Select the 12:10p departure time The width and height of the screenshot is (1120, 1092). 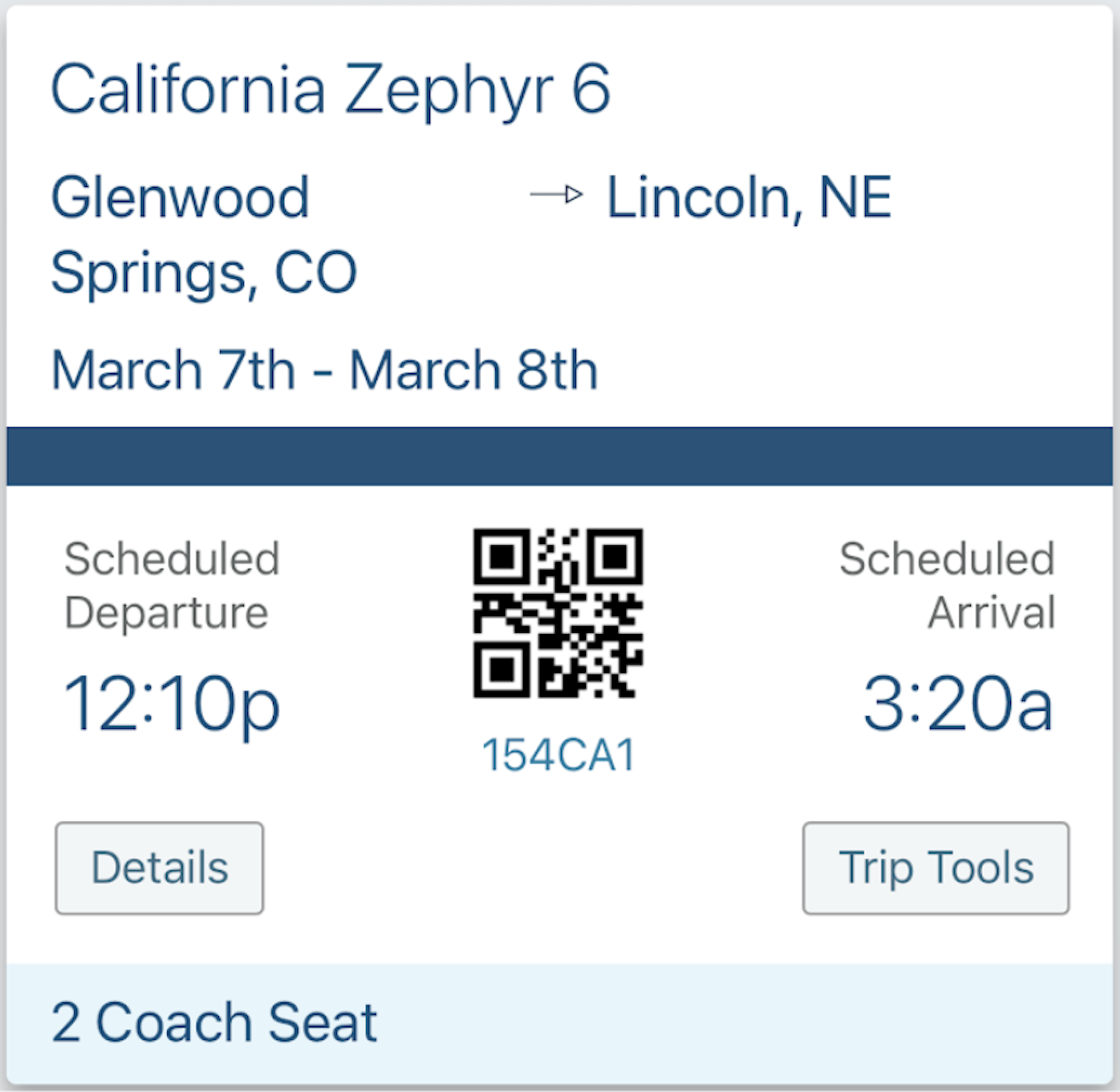tap(172, 704)
